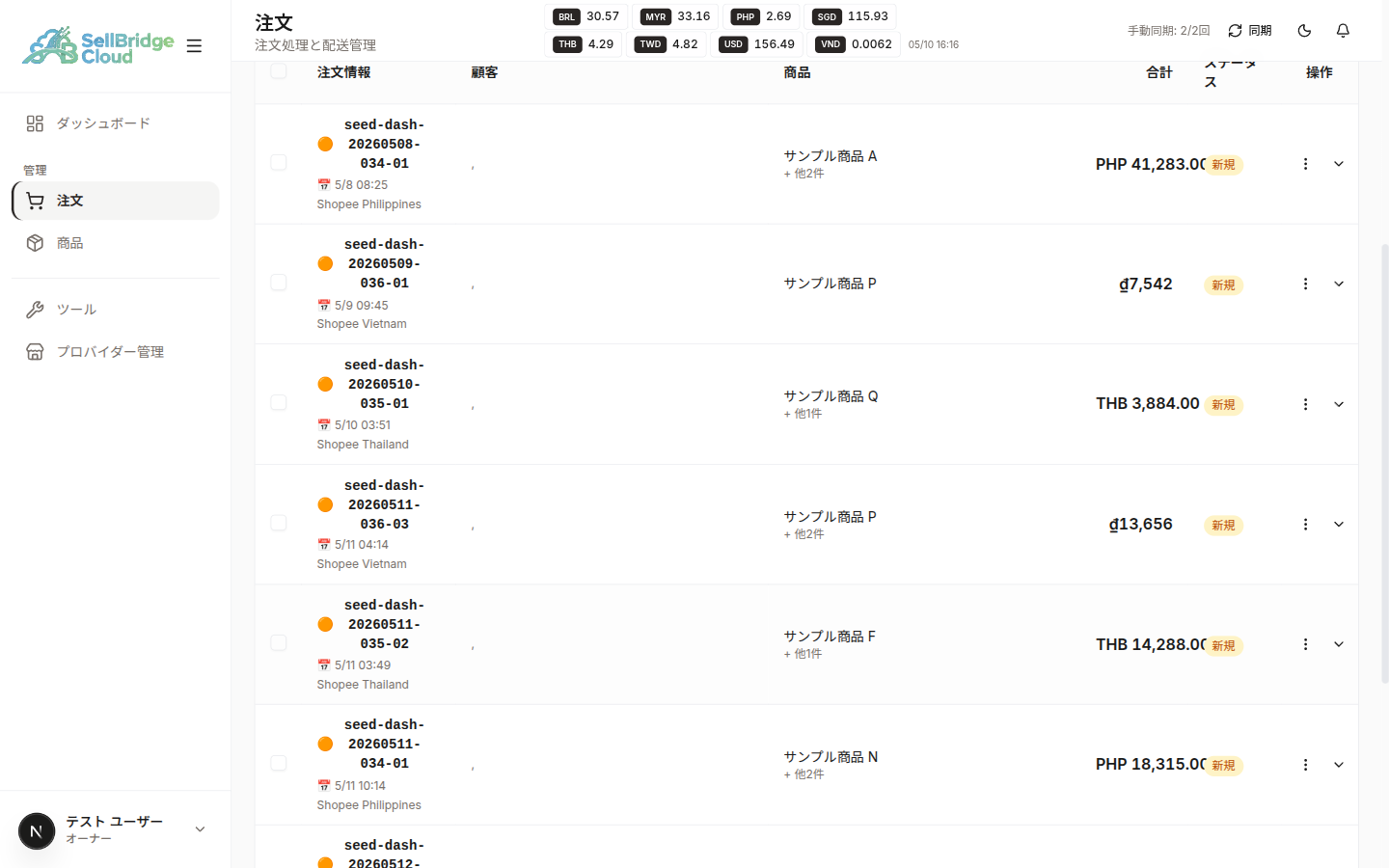Screen dimensions: 1389x868
Task: Open プロバイダー管理 in the sidebar
Action: pyautogui.click(x=116, y=352)
